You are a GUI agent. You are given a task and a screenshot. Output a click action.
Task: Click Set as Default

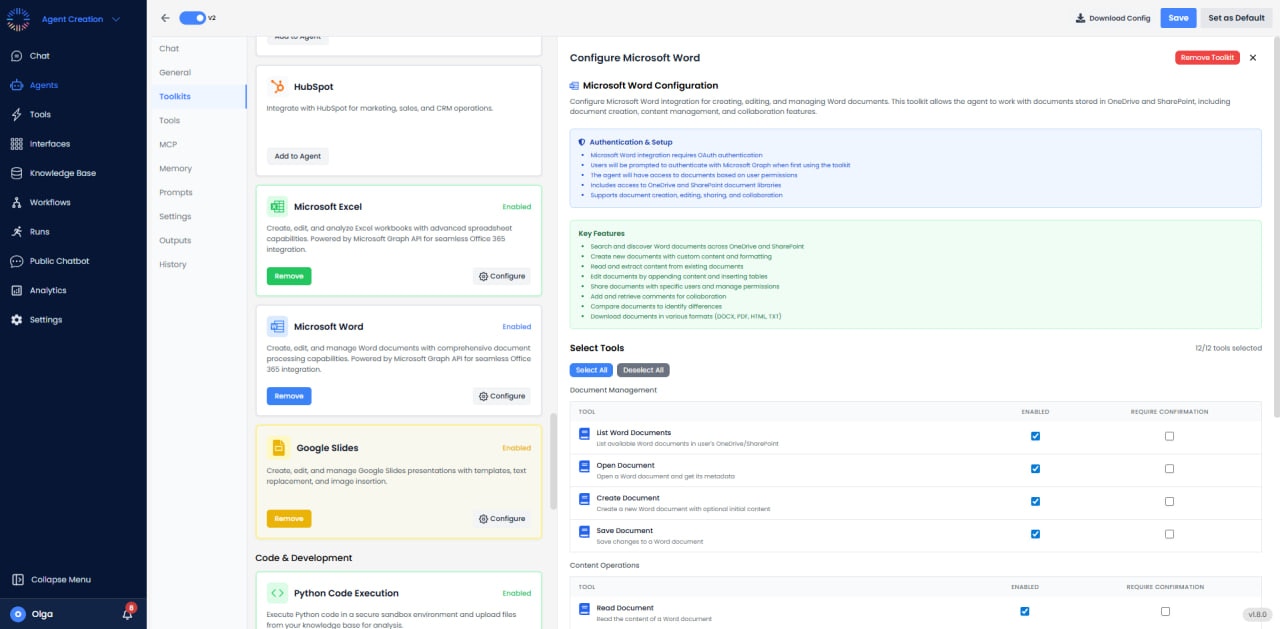tap(1236, 18)
